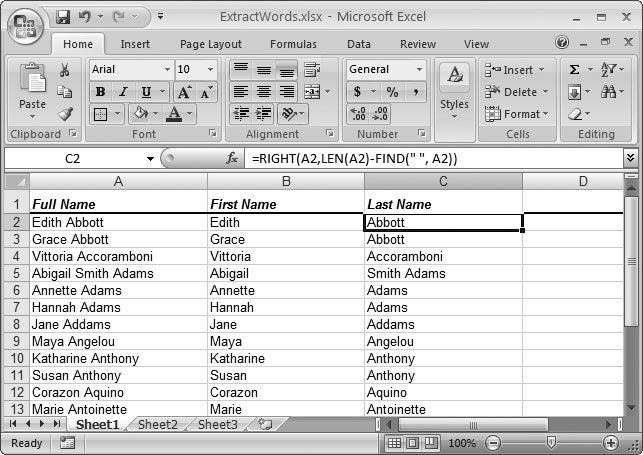Switch to Page Layout view in status bar
This screenshot has width=643, height=455.
pos(413,443)
